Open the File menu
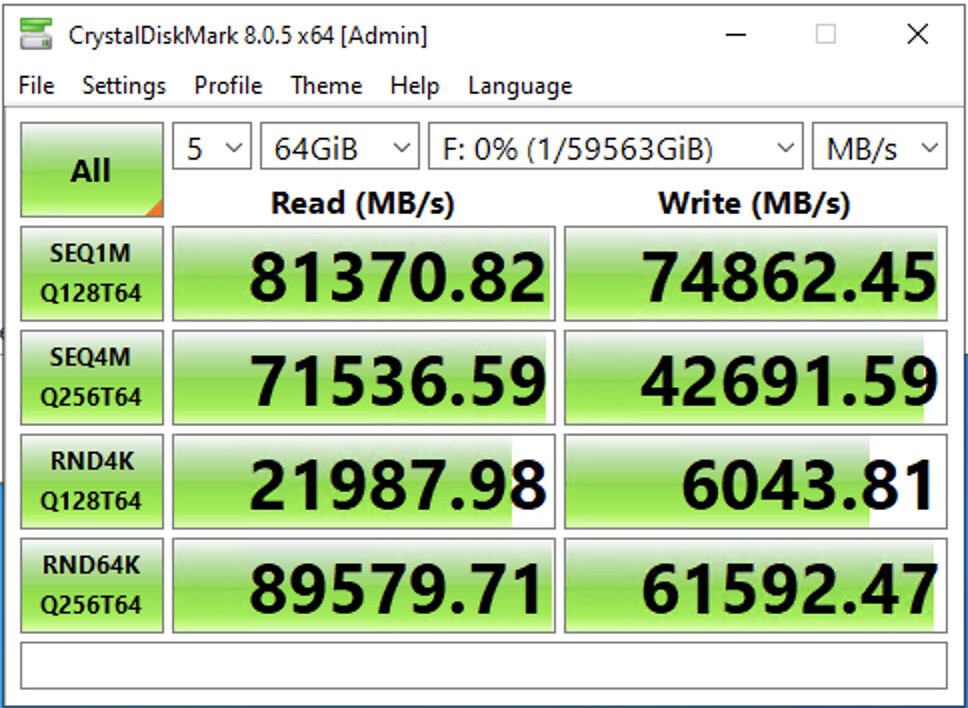This screenshot has width=968, height=708. [x=36, y=86]
